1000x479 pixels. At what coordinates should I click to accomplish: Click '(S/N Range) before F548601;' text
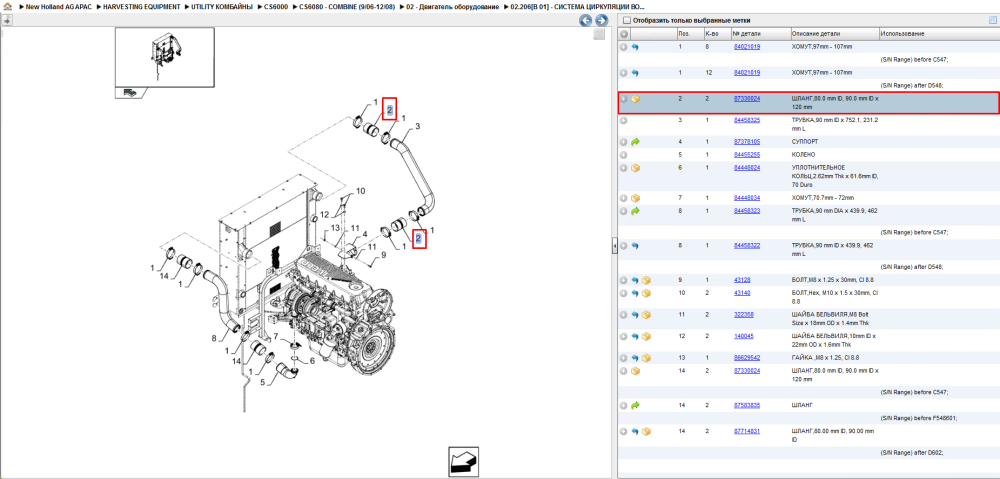coord(919,418)
